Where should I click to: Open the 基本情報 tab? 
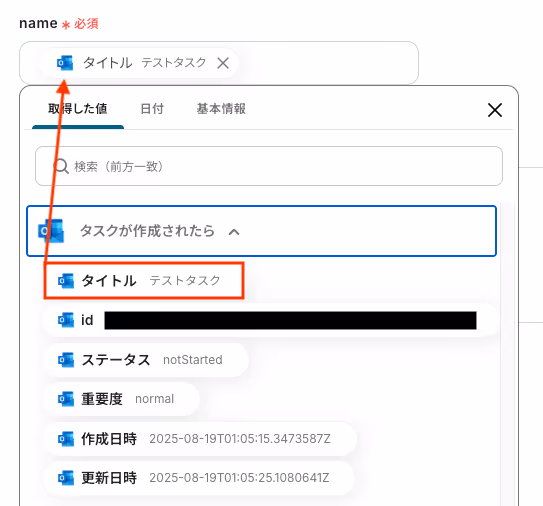(221, 109)
